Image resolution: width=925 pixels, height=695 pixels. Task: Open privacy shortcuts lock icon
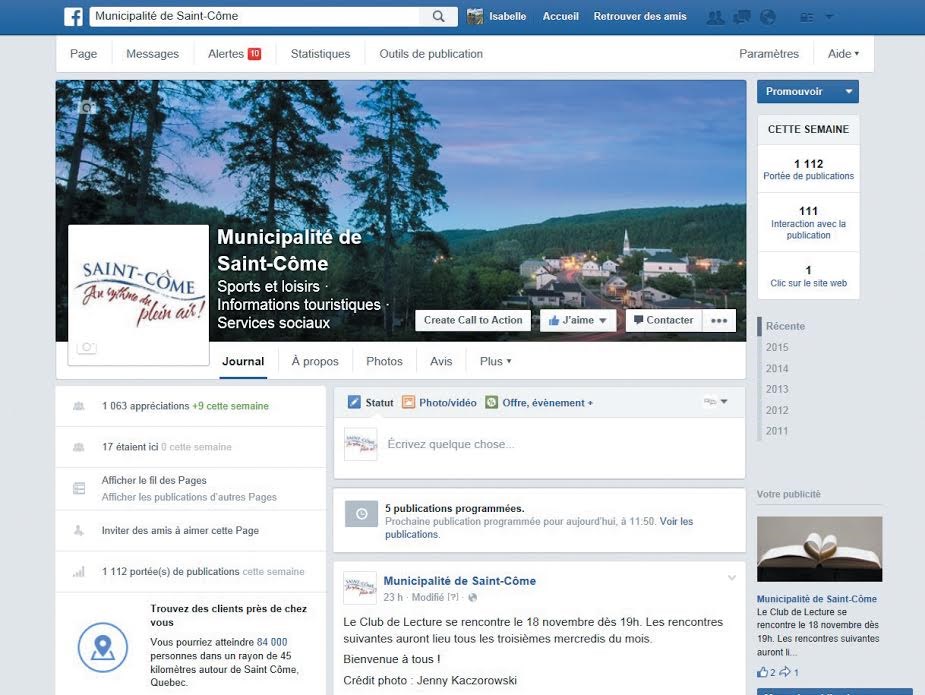coord(806,18)
